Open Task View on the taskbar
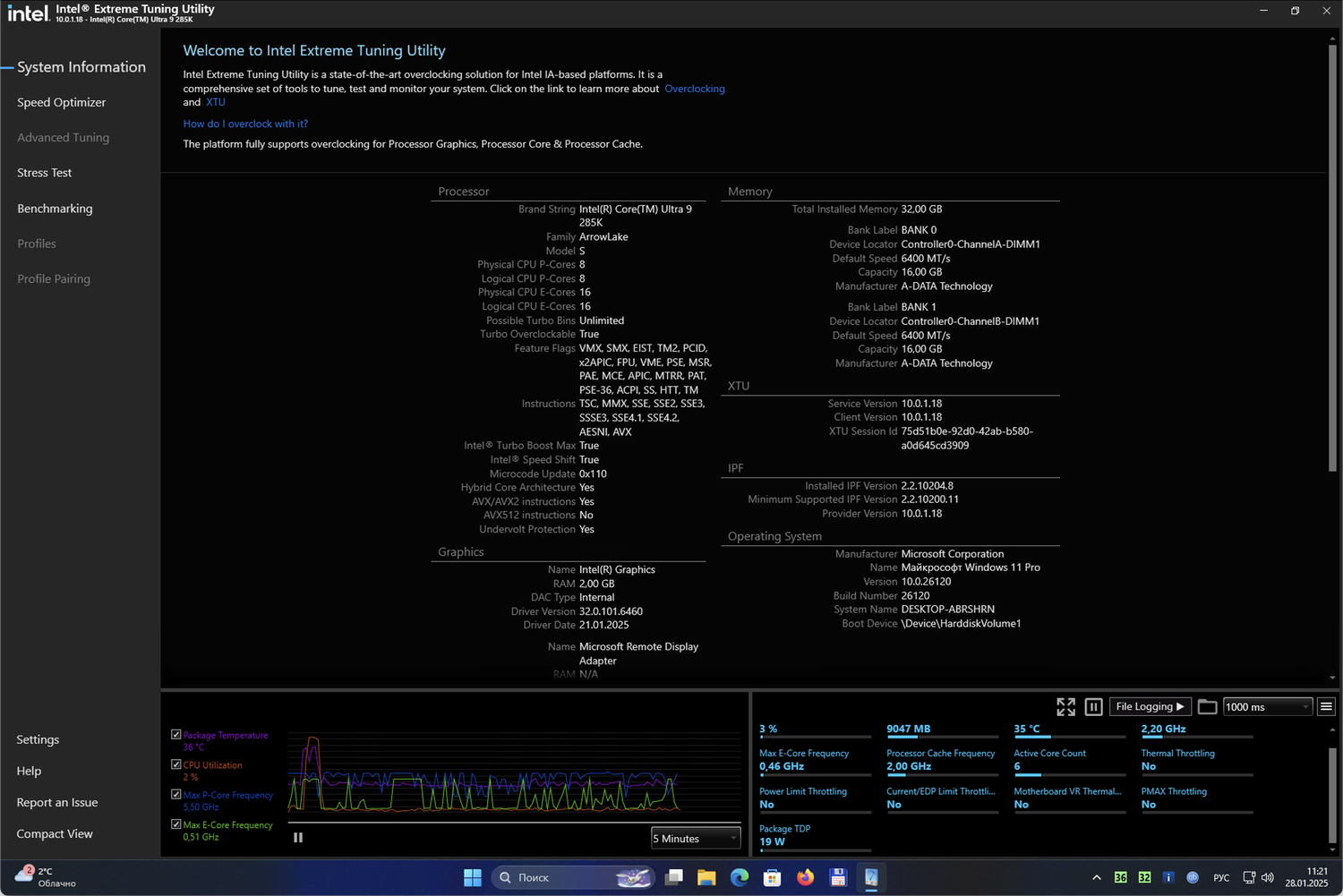Viewport: 1343px width, 896px height. [674, 878]
